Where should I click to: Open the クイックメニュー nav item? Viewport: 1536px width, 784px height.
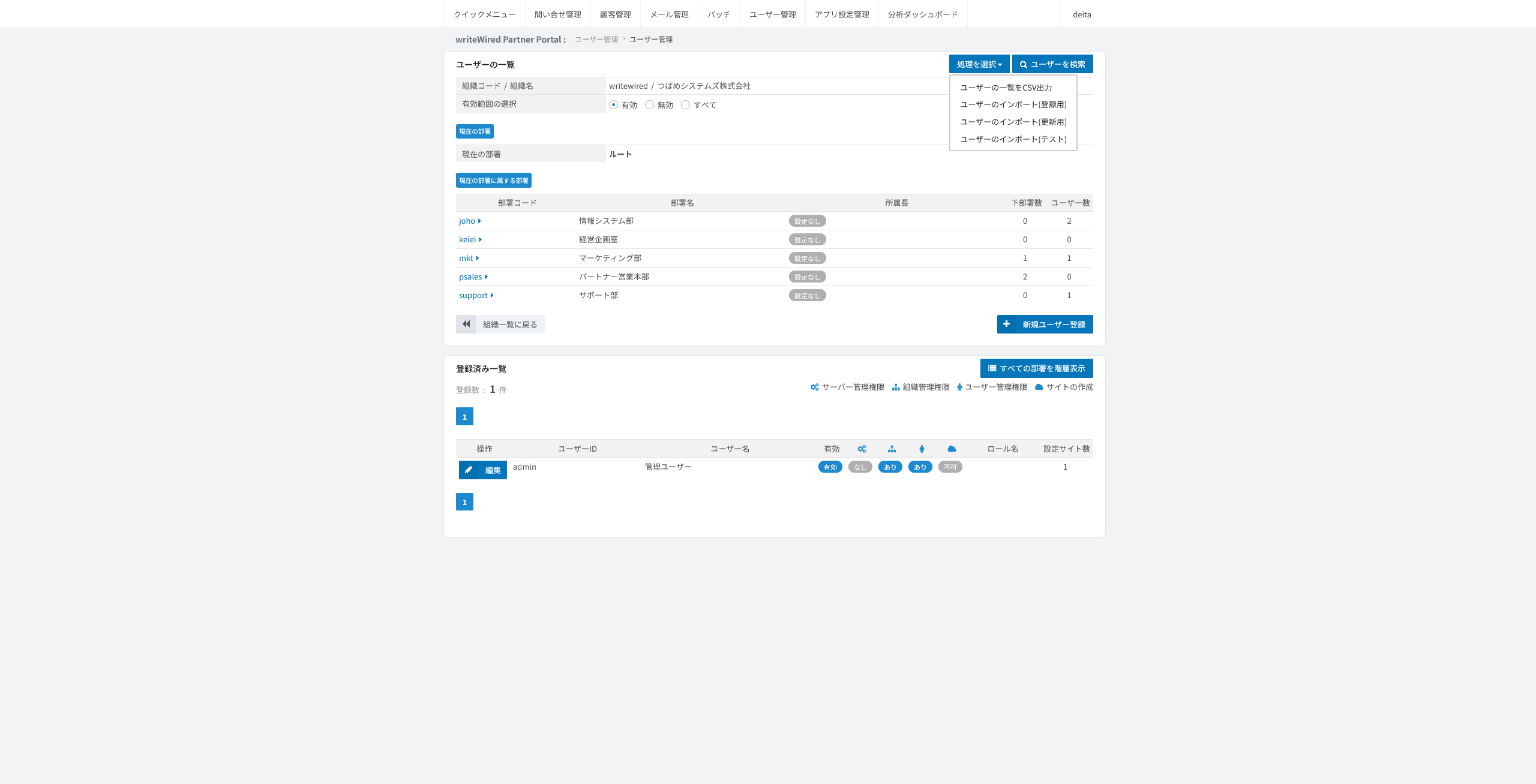(x=485, y=14)
